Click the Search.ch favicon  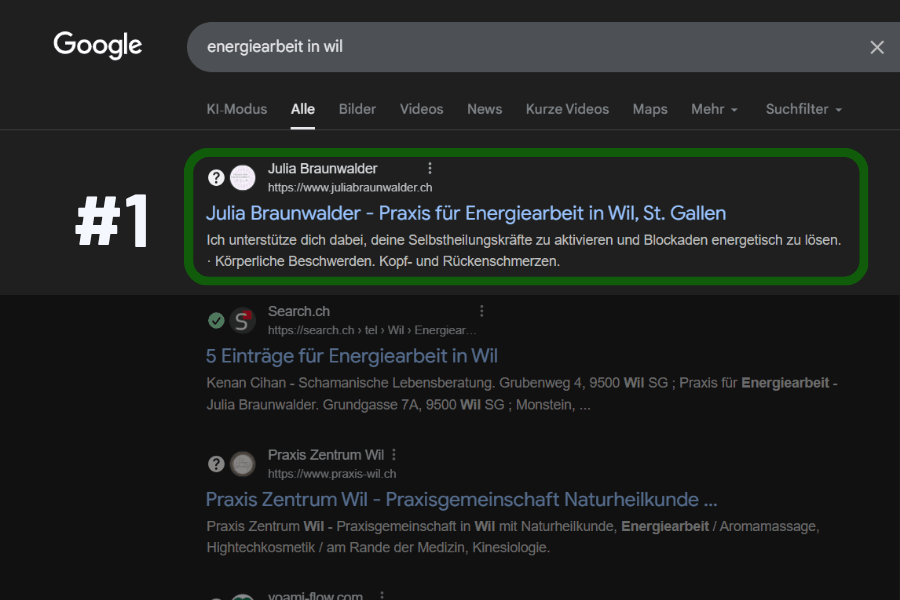243,320
